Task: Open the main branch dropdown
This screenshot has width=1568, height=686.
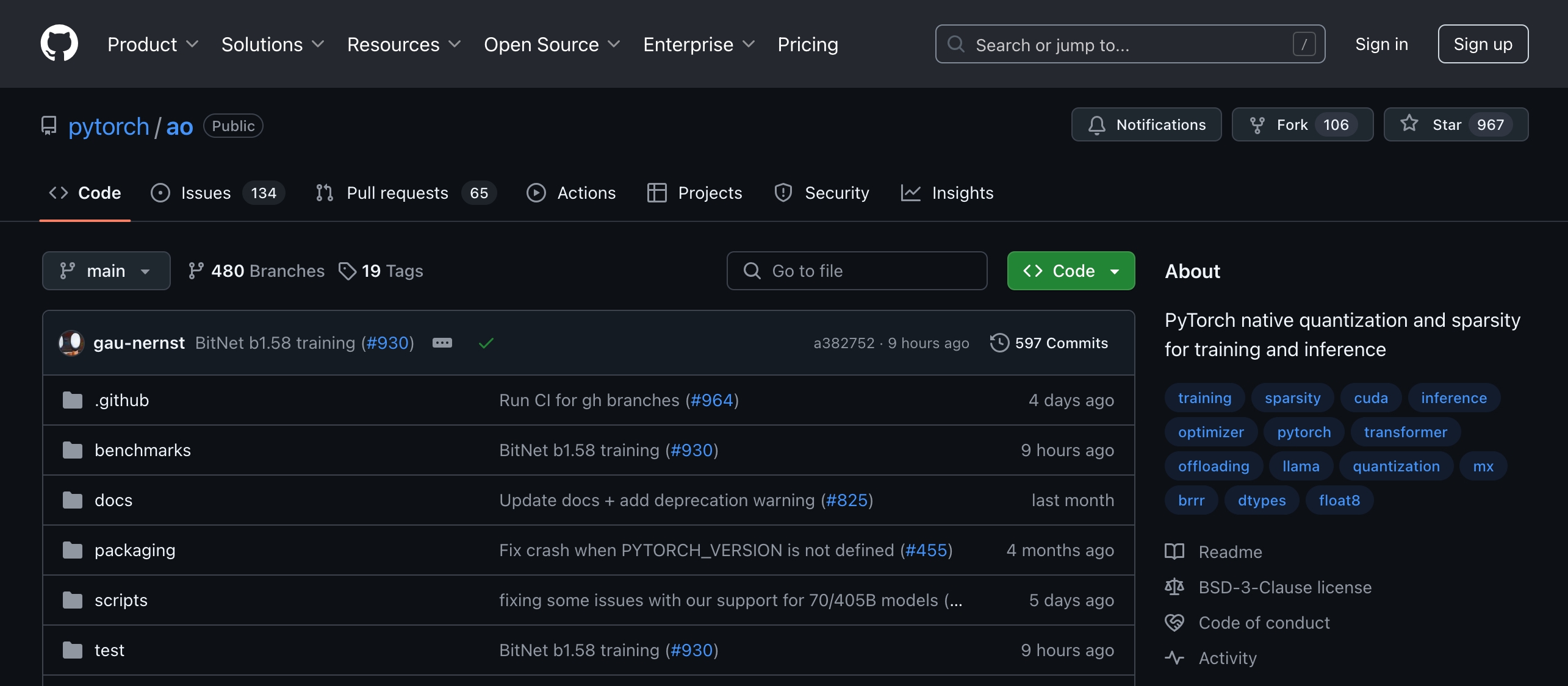Action: point(106,271)
